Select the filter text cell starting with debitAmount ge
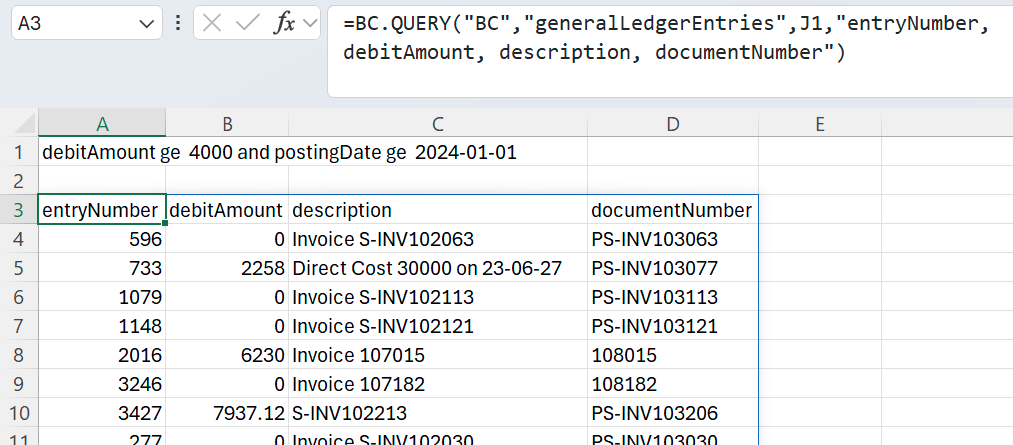Viewport: 1013px width, 445px height. point(280,153)
